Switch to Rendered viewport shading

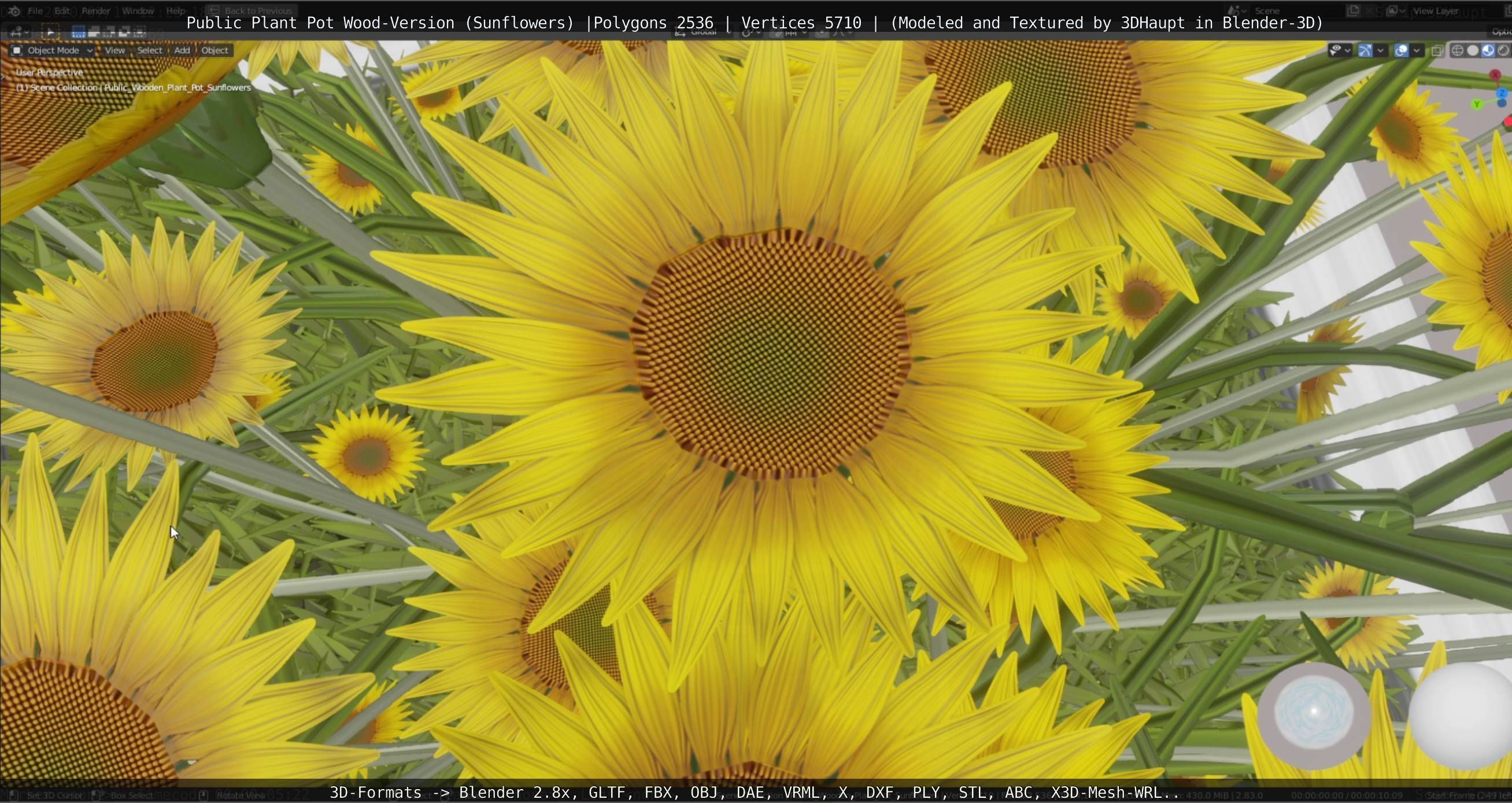coord(1503,50)
